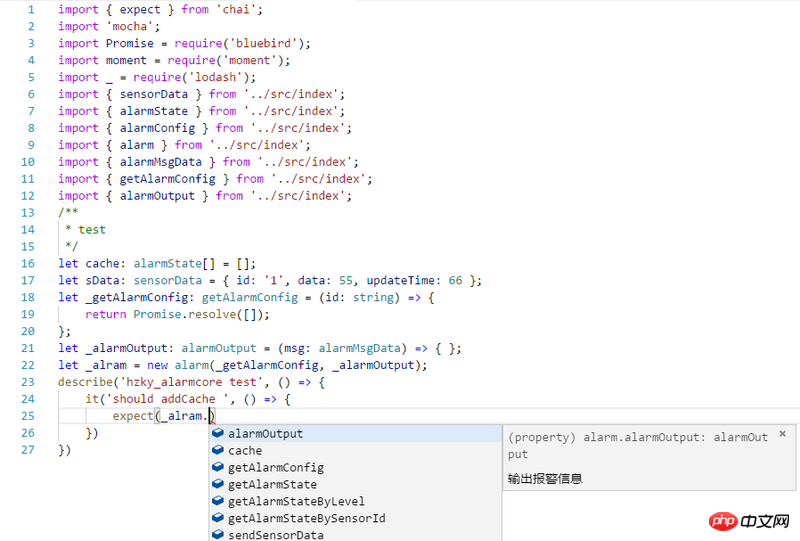Click Promise.resolve on line 19
The image size is (800, 541).
184,314
